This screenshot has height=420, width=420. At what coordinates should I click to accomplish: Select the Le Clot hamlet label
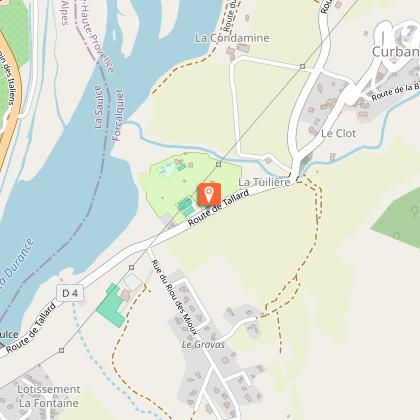(338, 134)
